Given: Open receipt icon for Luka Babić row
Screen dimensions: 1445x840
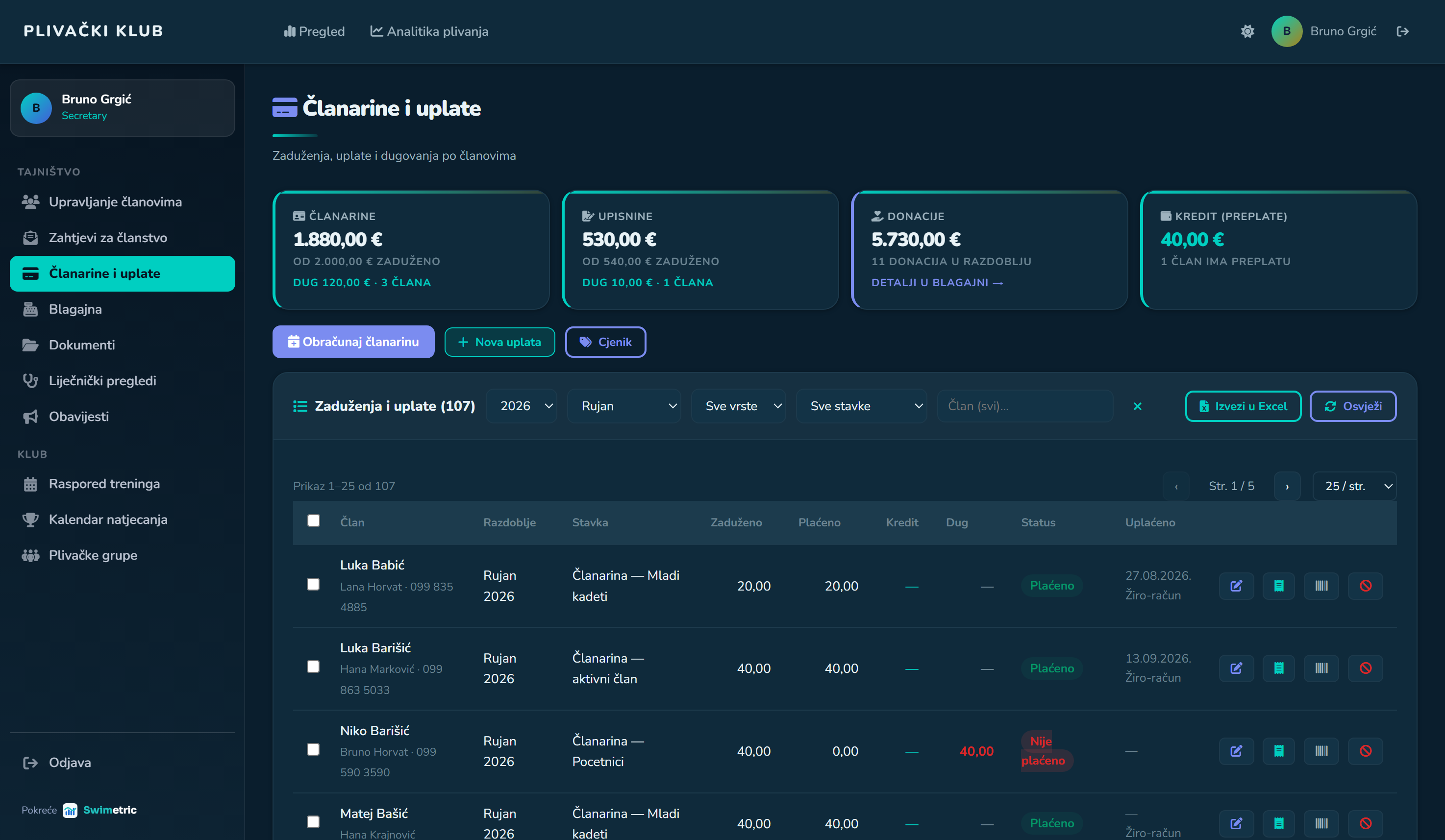Looking at the screenshot, I should [1279, 586].
